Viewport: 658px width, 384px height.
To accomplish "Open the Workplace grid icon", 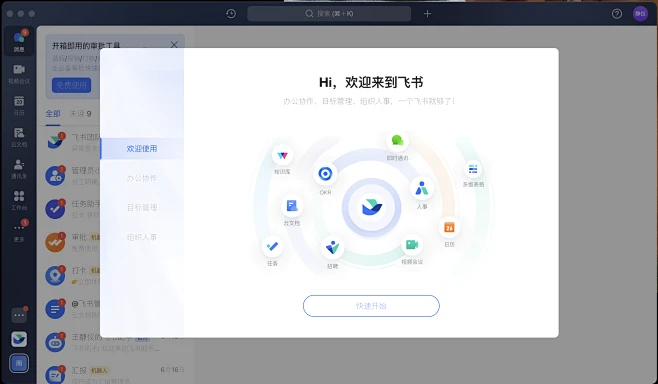I will click(19, 200).
